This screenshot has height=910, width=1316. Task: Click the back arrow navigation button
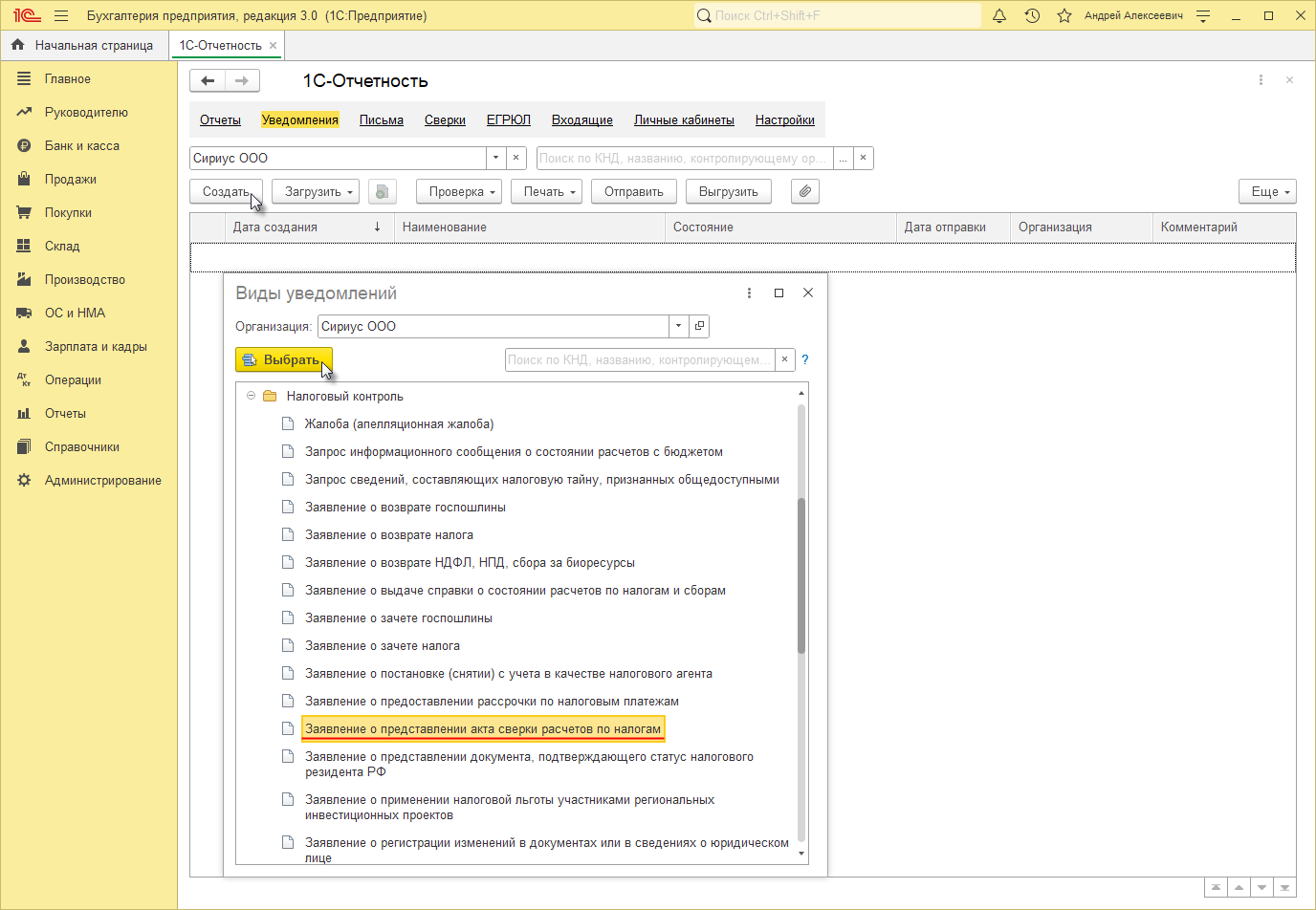coord(208,81)
